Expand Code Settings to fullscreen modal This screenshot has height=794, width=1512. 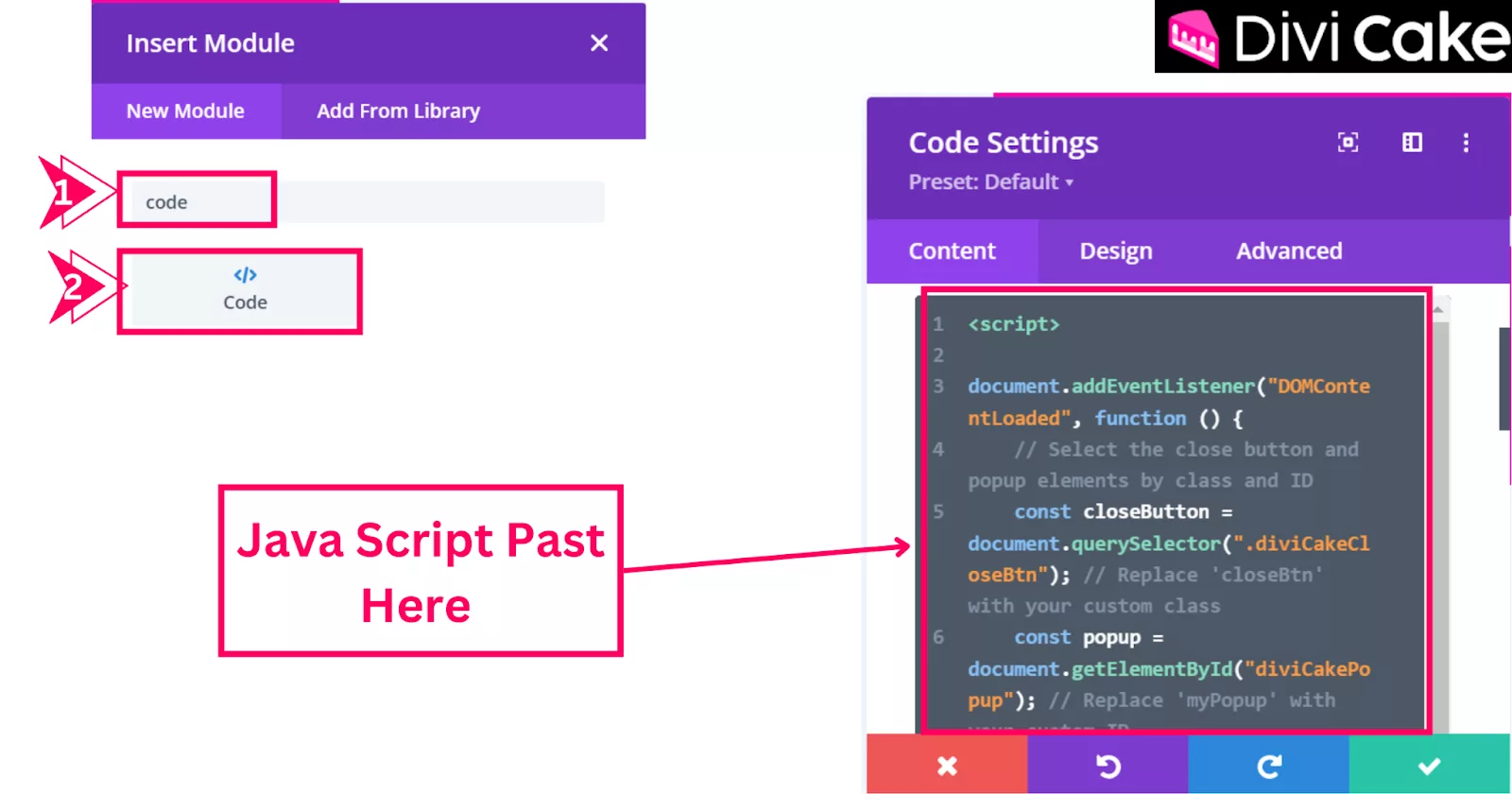point(1348,142)
